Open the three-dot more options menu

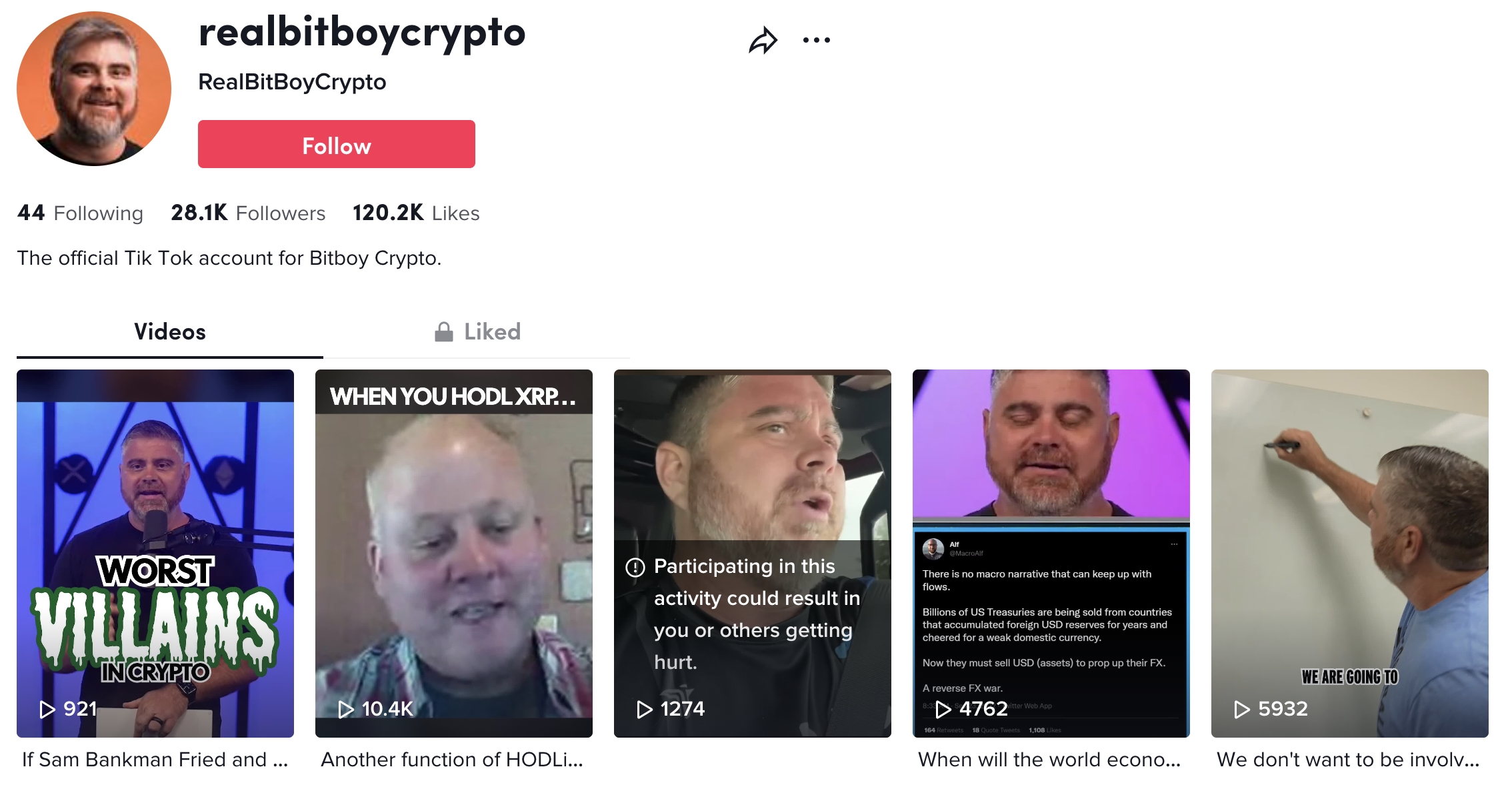click(817, 41)
